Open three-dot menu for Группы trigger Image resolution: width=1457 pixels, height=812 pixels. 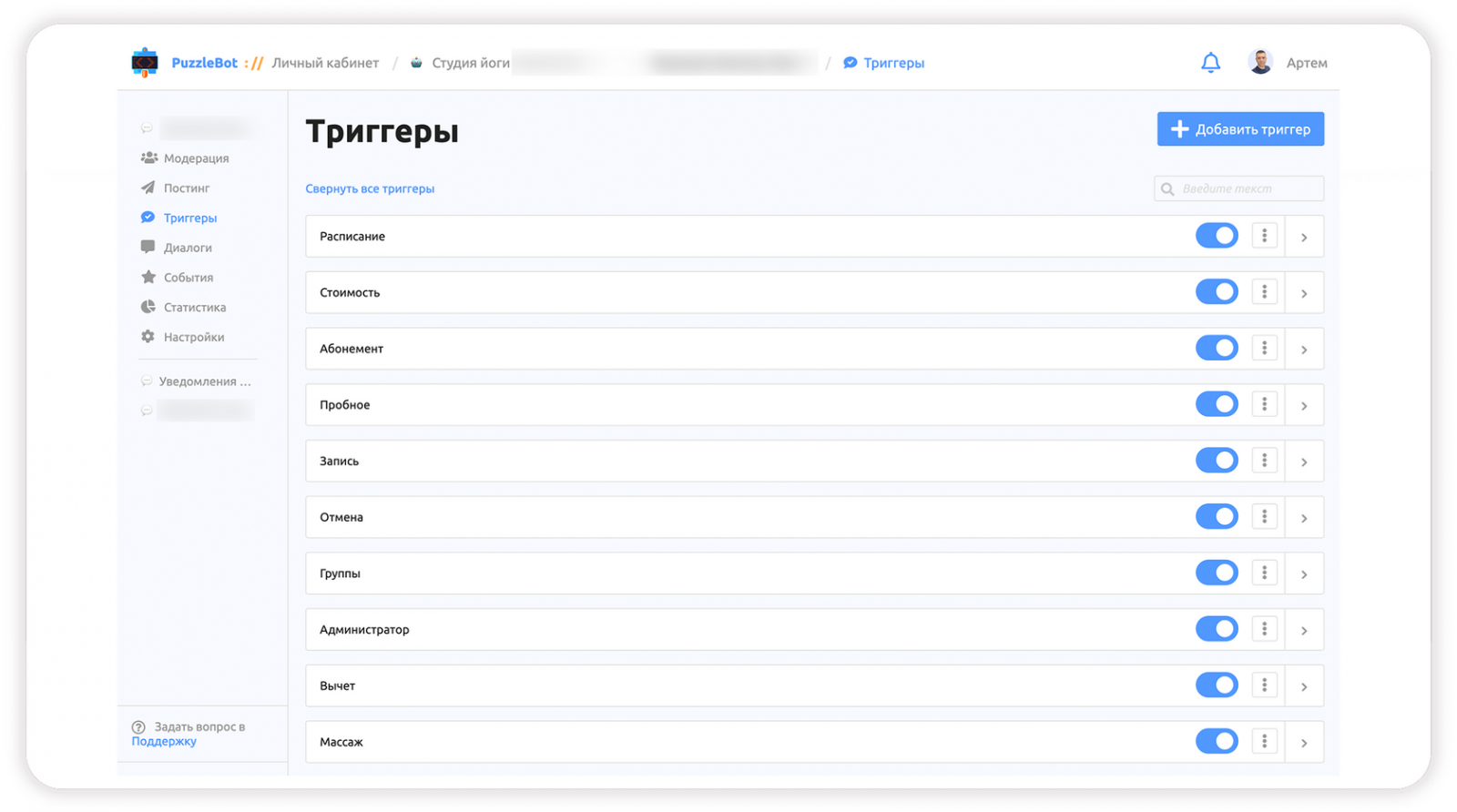[x=1264, y=573]
